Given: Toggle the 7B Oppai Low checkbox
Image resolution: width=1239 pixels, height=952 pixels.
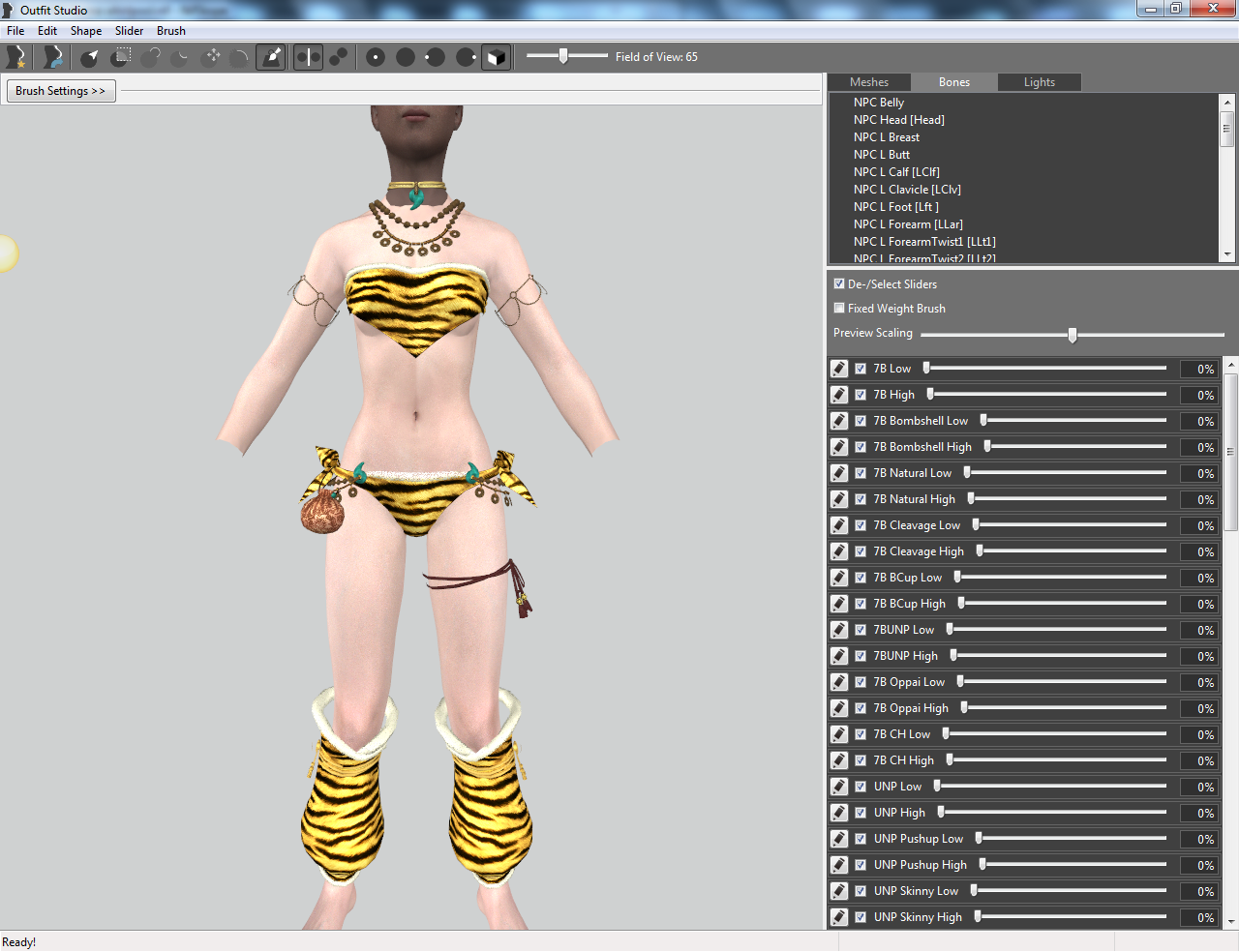Looking at the screenshot, I should click(x=861, y=682).
